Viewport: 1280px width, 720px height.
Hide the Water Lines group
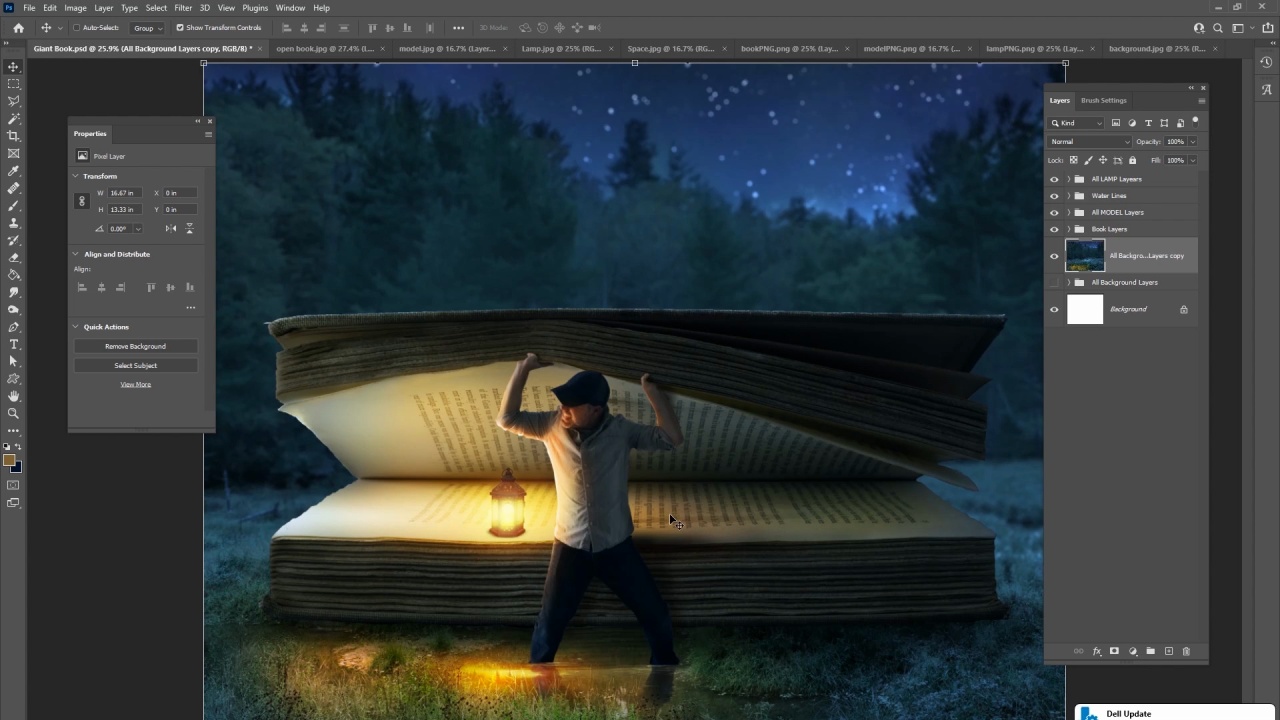pos(1054,196)
